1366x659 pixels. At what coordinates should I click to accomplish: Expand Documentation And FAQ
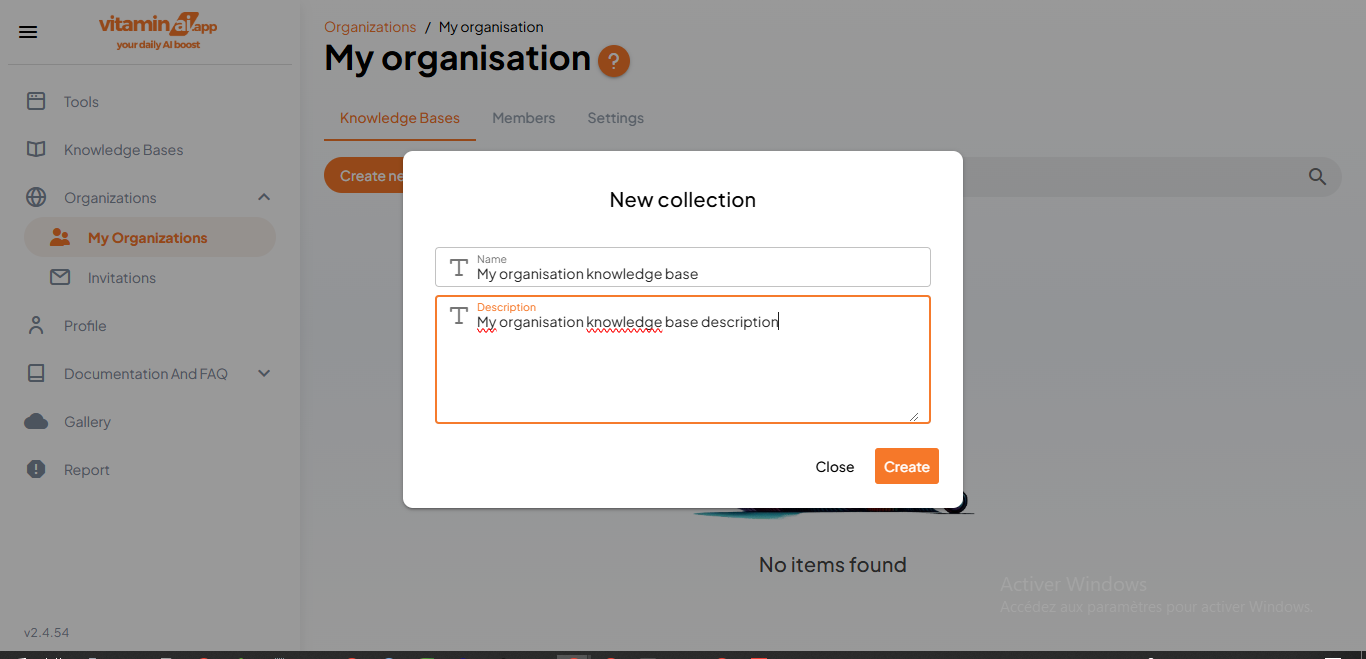(264, 373)
